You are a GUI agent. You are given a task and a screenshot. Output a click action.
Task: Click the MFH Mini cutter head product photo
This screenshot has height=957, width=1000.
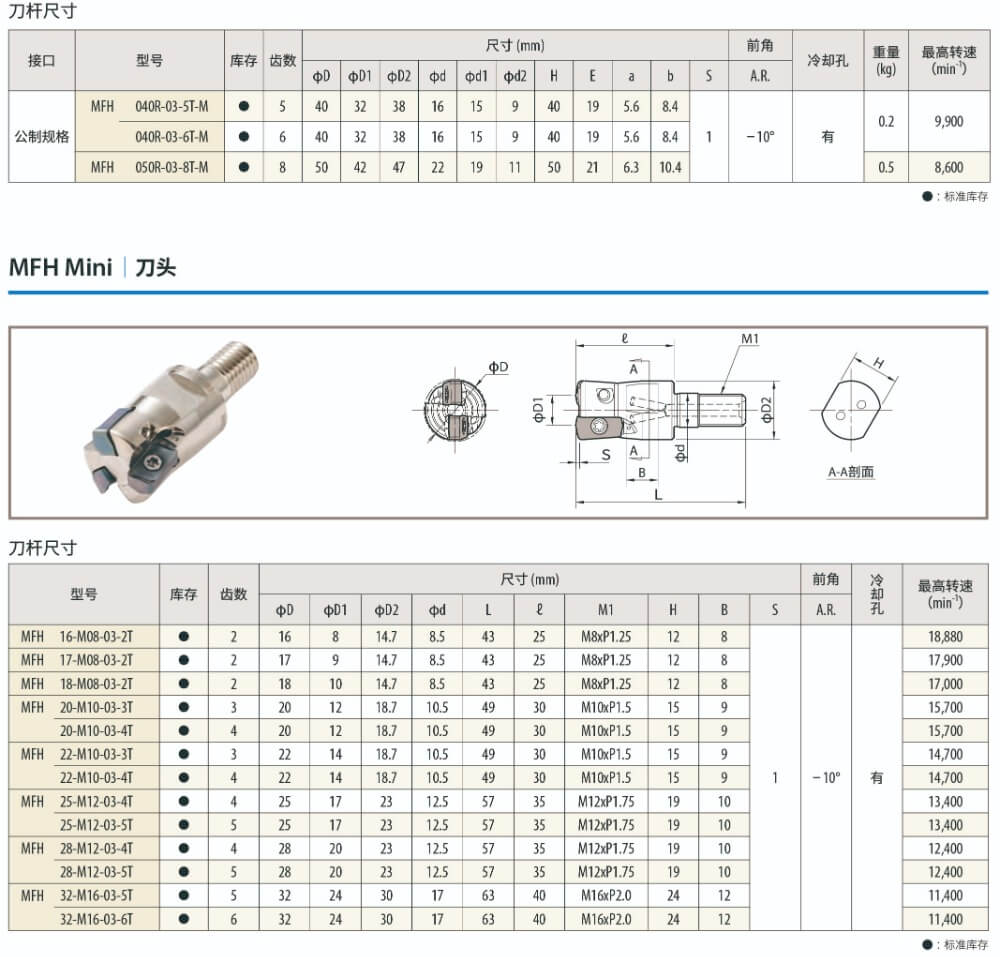click(170, 420)
